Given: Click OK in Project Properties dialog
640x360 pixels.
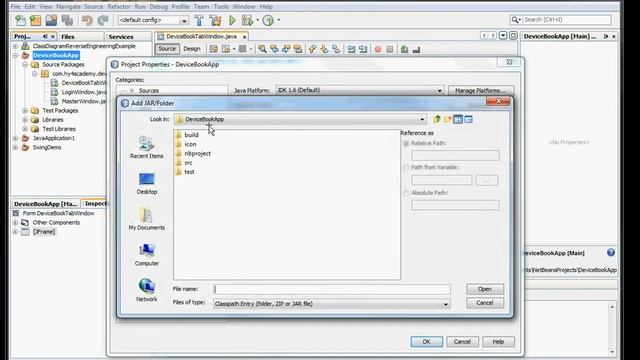Looking at the screenshot, I should click(427, 342).
